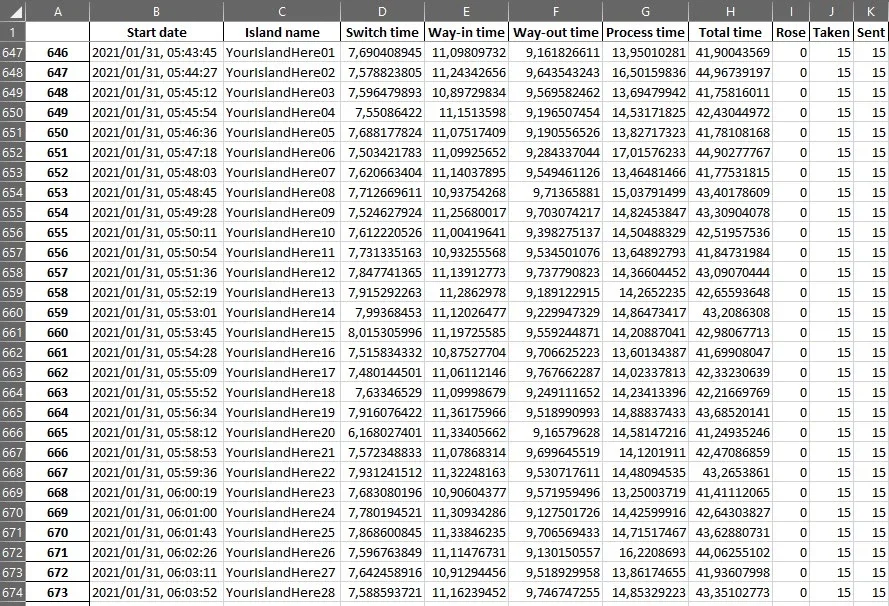
Task: Select way-out time 9,398275137
Action: (x=555, y=232)
